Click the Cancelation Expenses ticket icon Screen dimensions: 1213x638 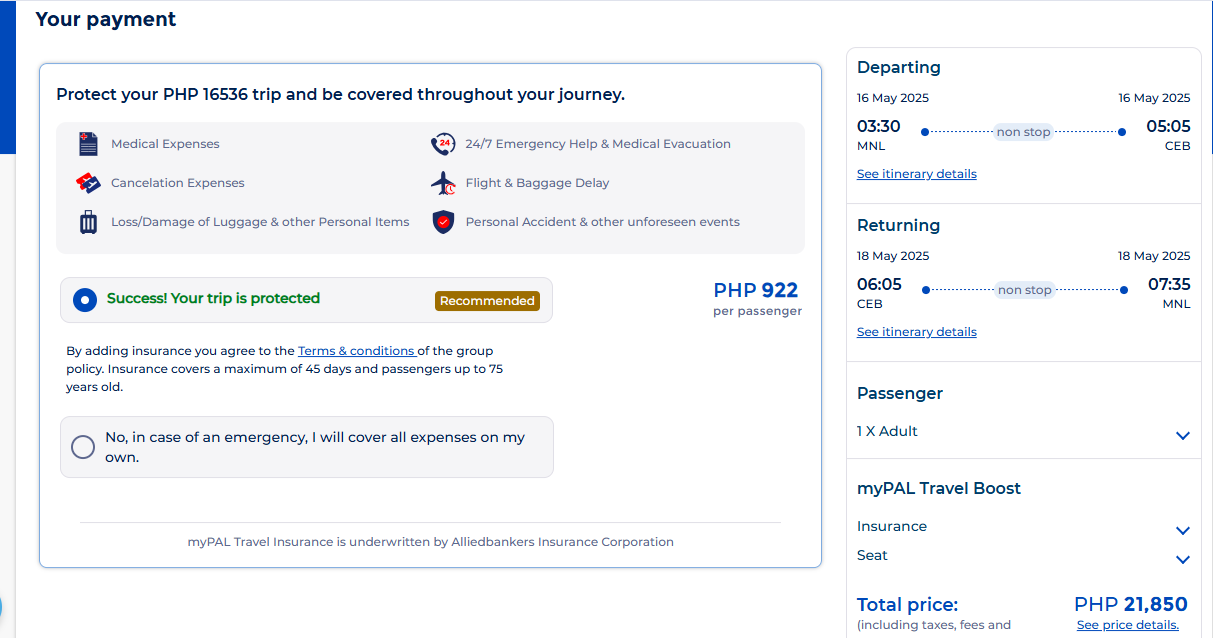[x=89, y=183]
